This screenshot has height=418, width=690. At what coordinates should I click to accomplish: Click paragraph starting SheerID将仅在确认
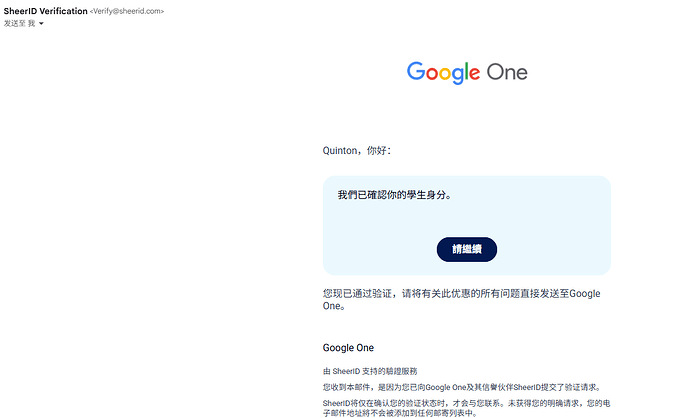point(466,408)
